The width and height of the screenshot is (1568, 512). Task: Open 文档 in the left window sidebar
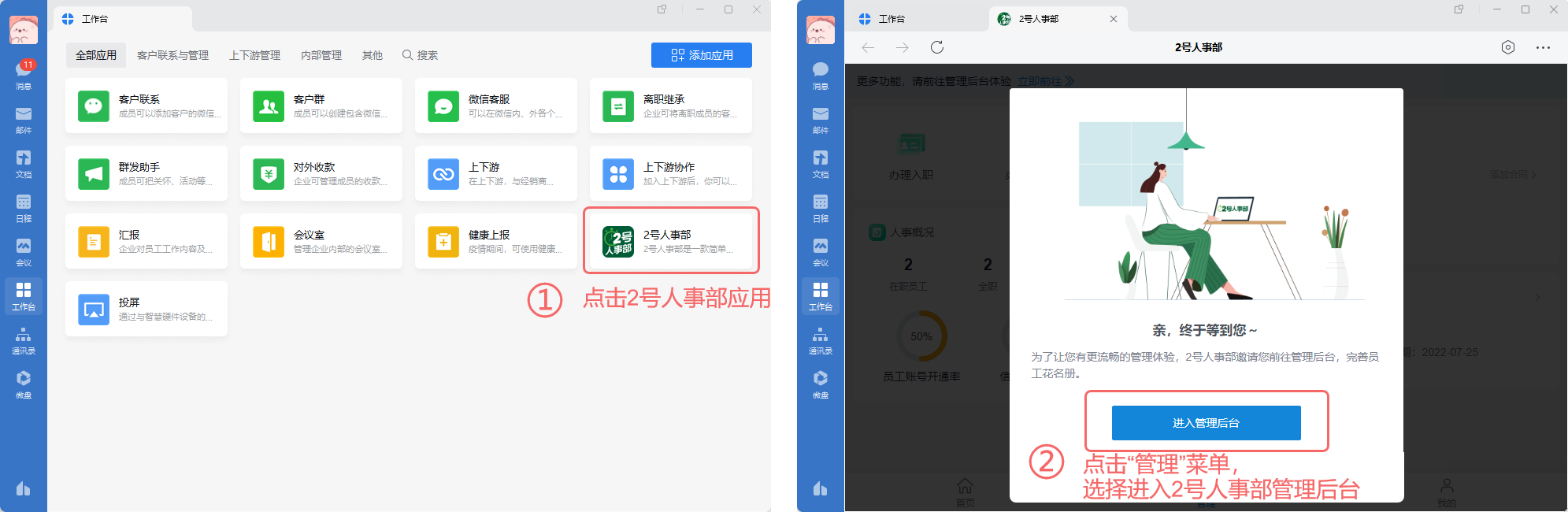click(x=24, y=164)
